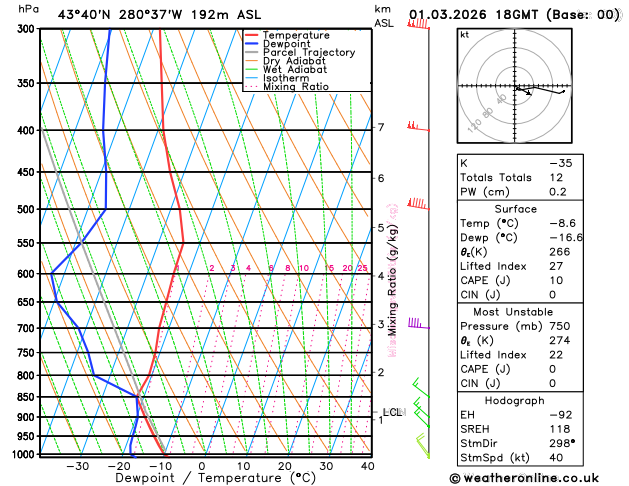
Task: Click the purple wind barb at 700 hPa
Action: pos(419,323)
